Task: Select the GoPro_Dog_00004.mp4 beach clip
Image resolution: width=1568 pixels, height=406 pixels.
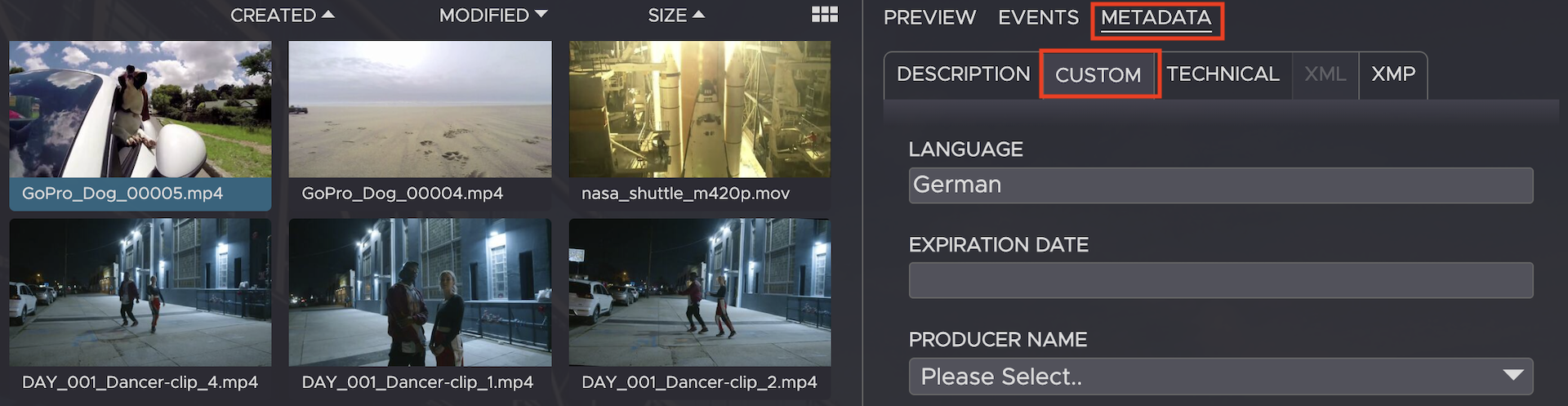Action: coord(420,109)
